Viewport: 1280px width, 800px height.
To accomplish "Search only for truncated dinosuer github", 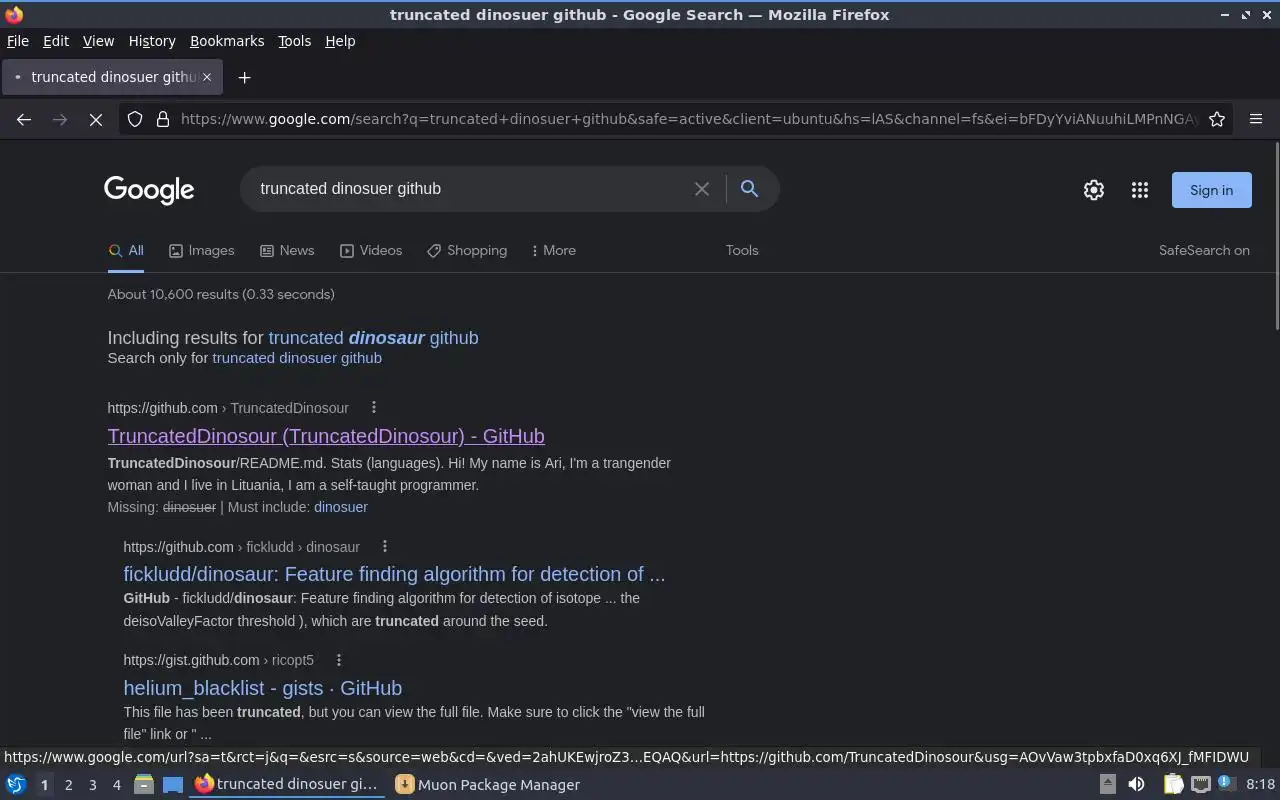I will click(x=297, y=357).
